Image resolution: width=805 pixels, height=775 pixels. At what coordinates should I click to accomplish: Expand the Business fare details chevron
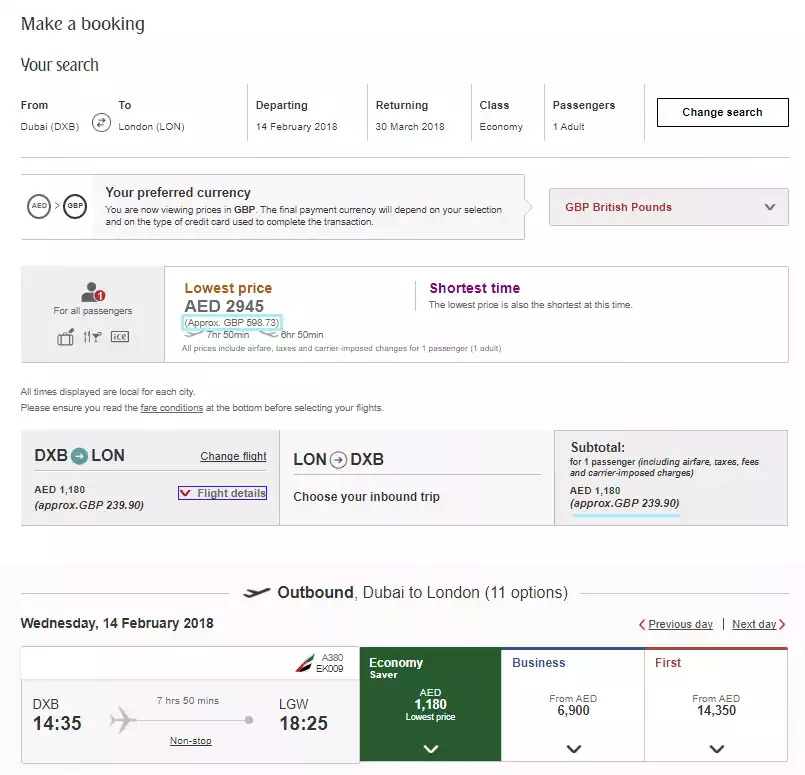point(573,748)
